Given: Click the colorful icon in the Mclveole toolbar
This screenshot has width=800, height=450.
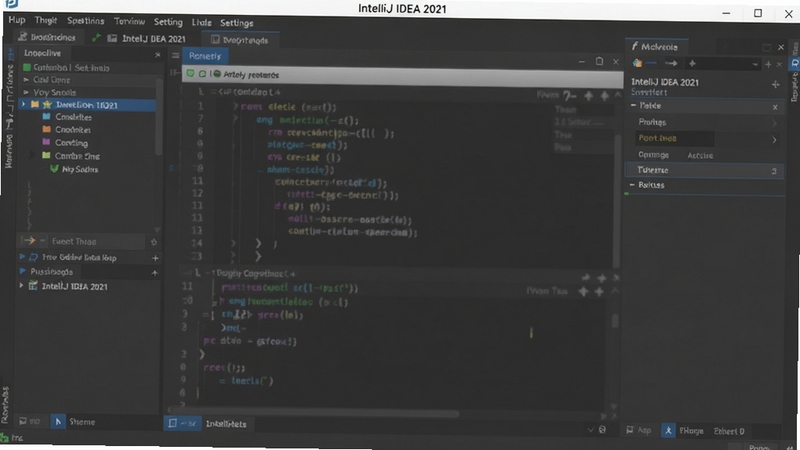Looking at the screenshot, I should [637, 63].
